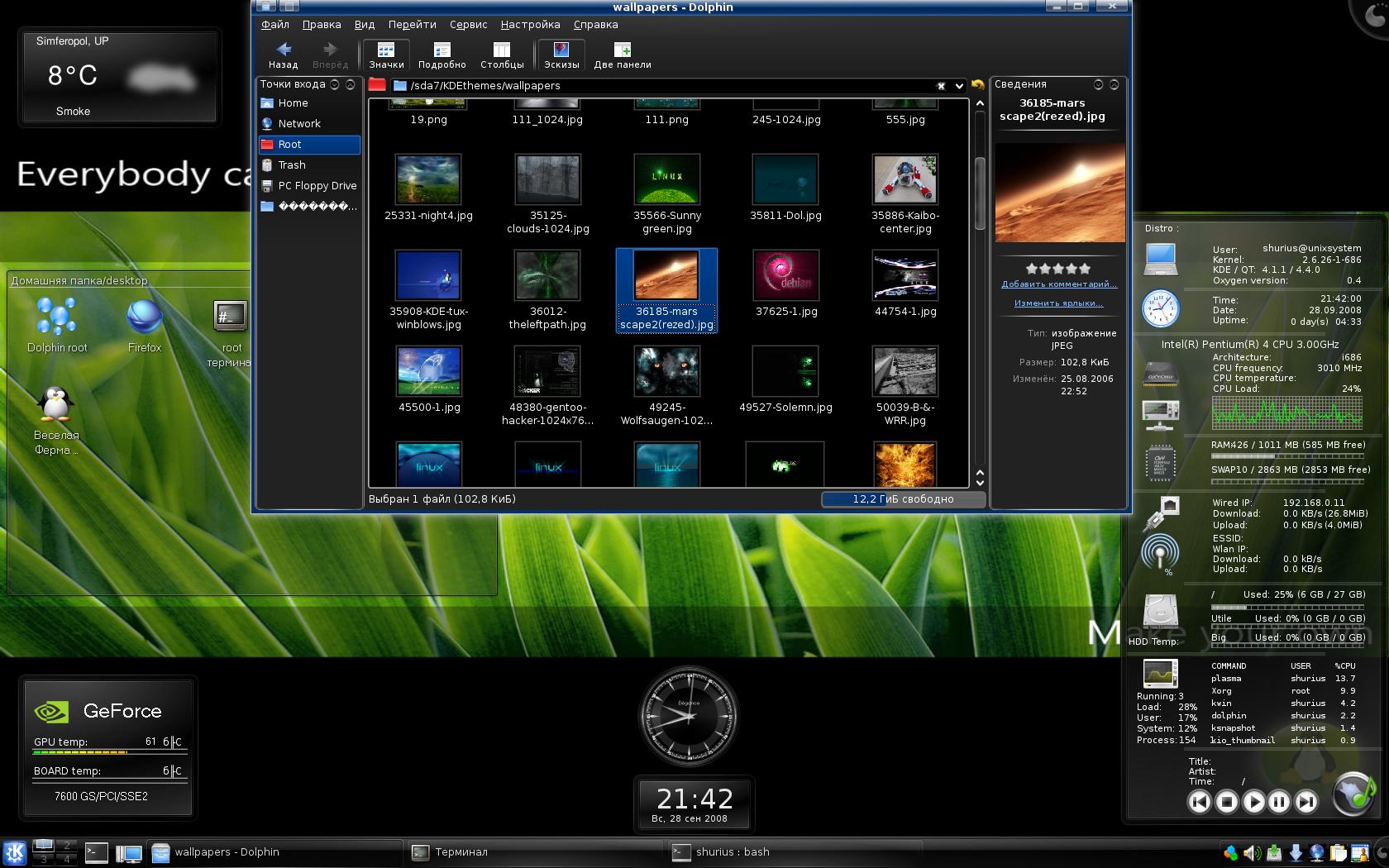Switch to Icons (Значки) view mode
The height and width of the screenshot is (868, 1389).
point(386,55)
